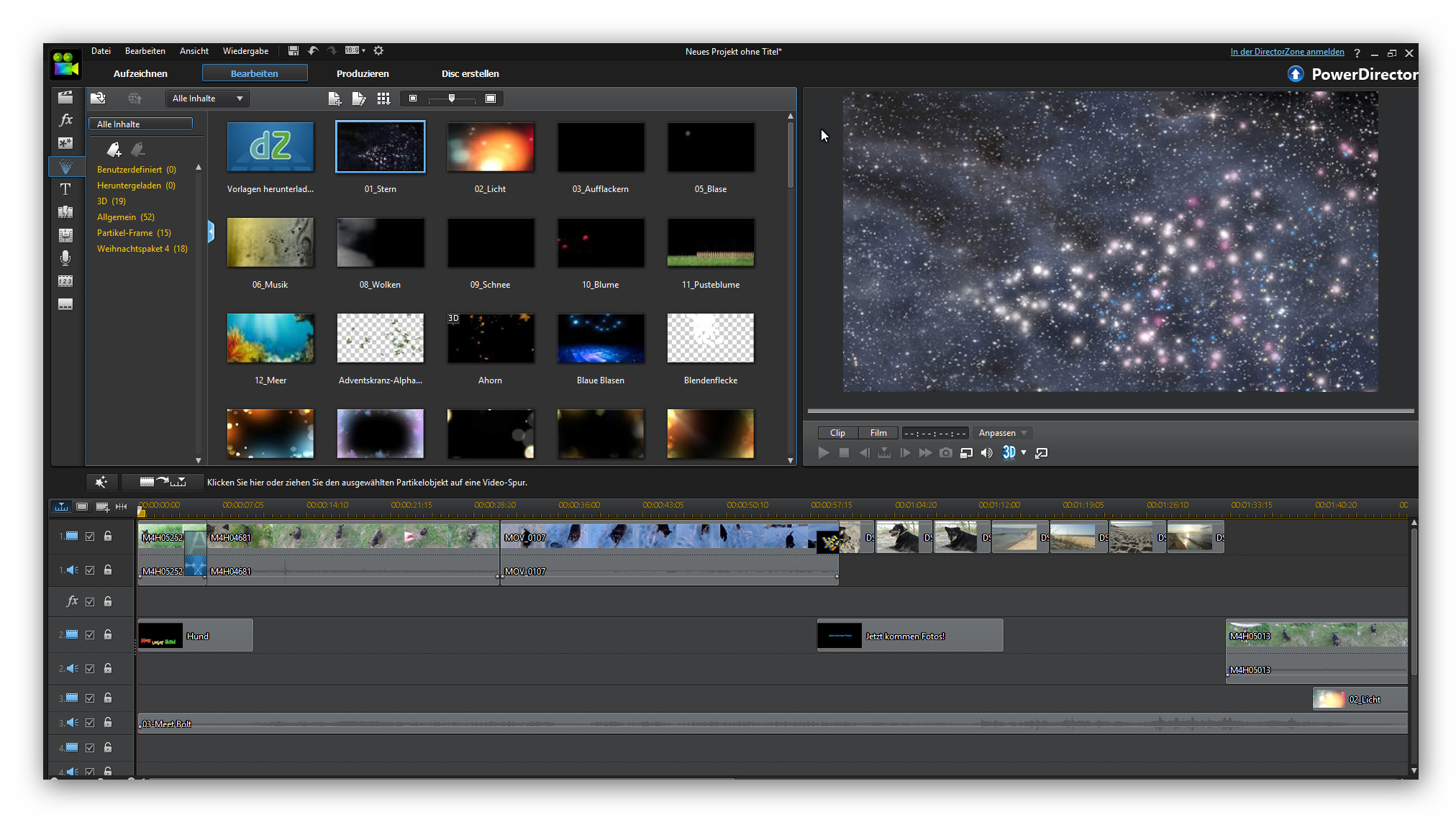The height and width of the screenshot is (817, 1456).
Task: Toggle track 1 video enable checkbox
Action: 90,537
